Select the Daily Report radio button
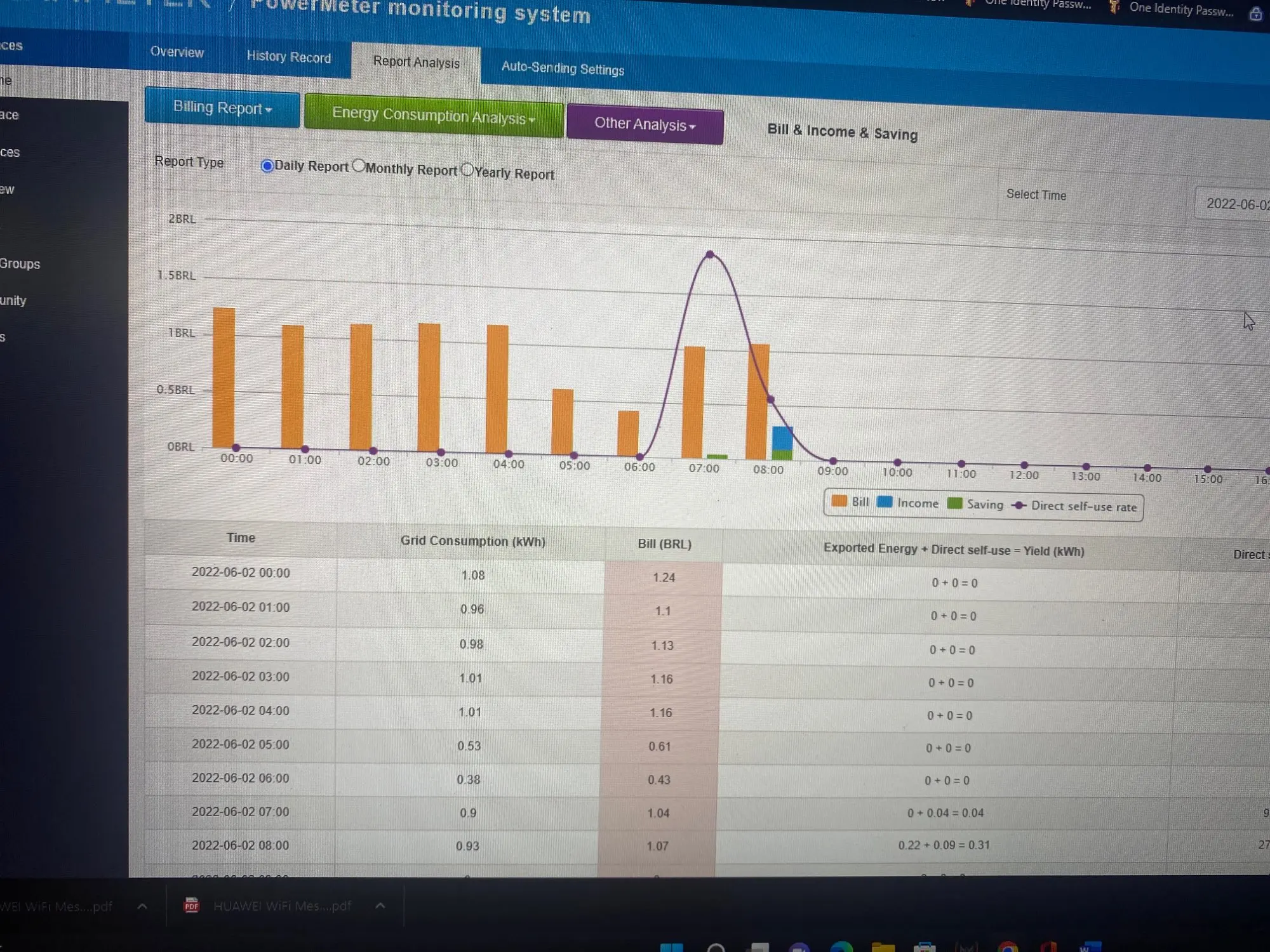Viewport: 1270px width, 952px height. (267, 166)
